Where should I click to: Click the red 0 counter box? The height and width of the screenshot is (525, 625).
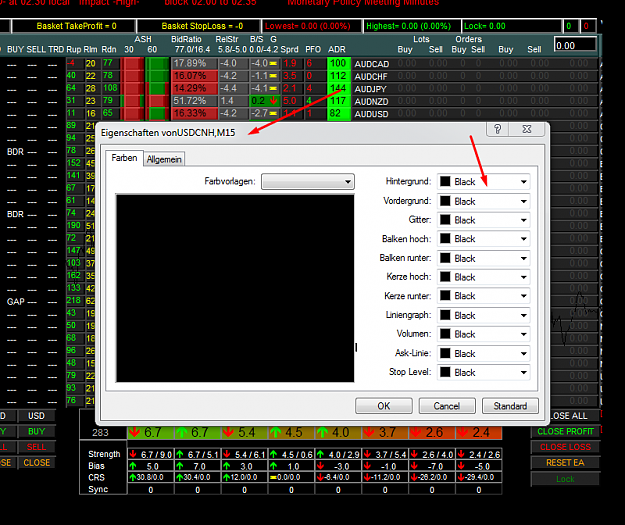pos(586,26)
